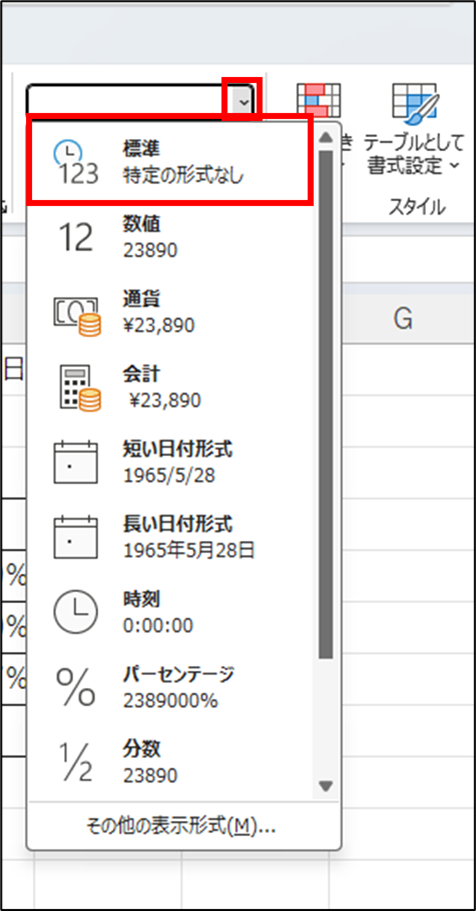This screenshot has height=911, width=476.
Task: Select the 標準 特定の形式なし entry
Action: click(x=170, y=162)
